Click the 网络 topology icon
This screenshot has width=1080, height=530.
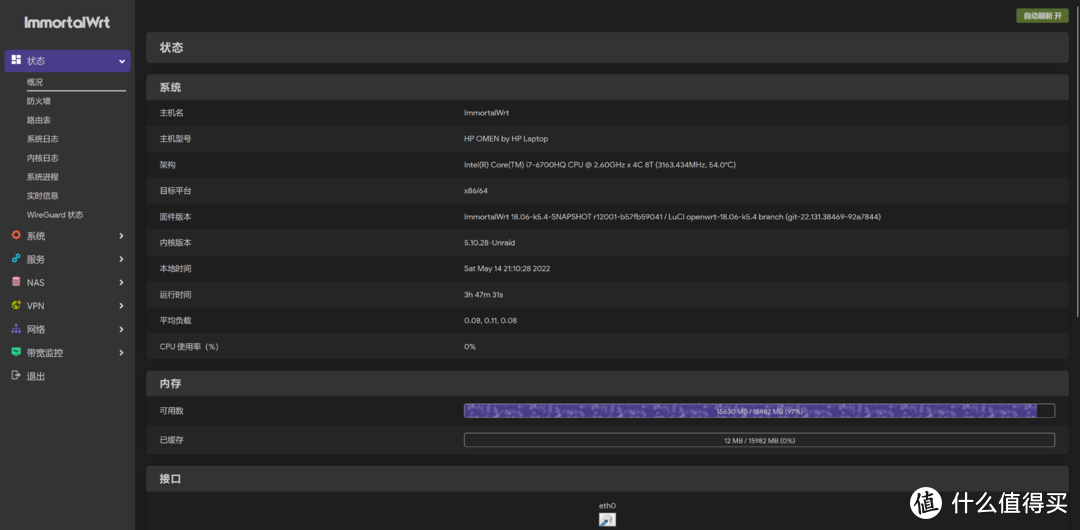(x=16, y=329)
